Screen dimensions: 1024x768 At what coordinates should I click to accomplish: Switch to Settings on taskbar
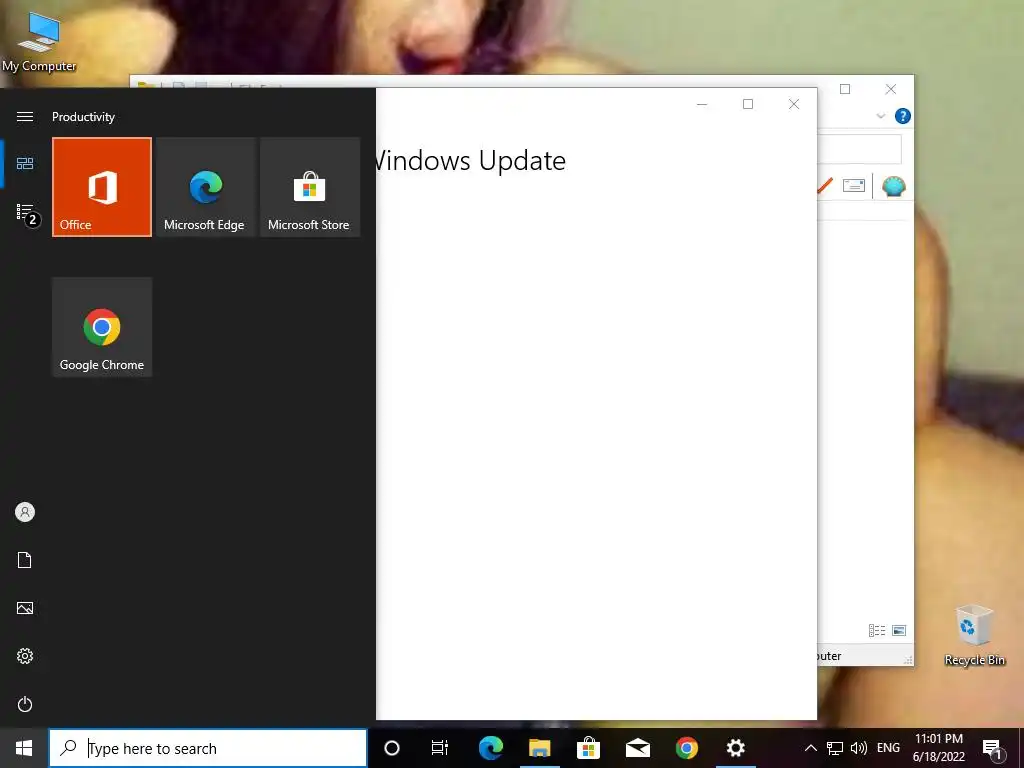pos(735,748)
